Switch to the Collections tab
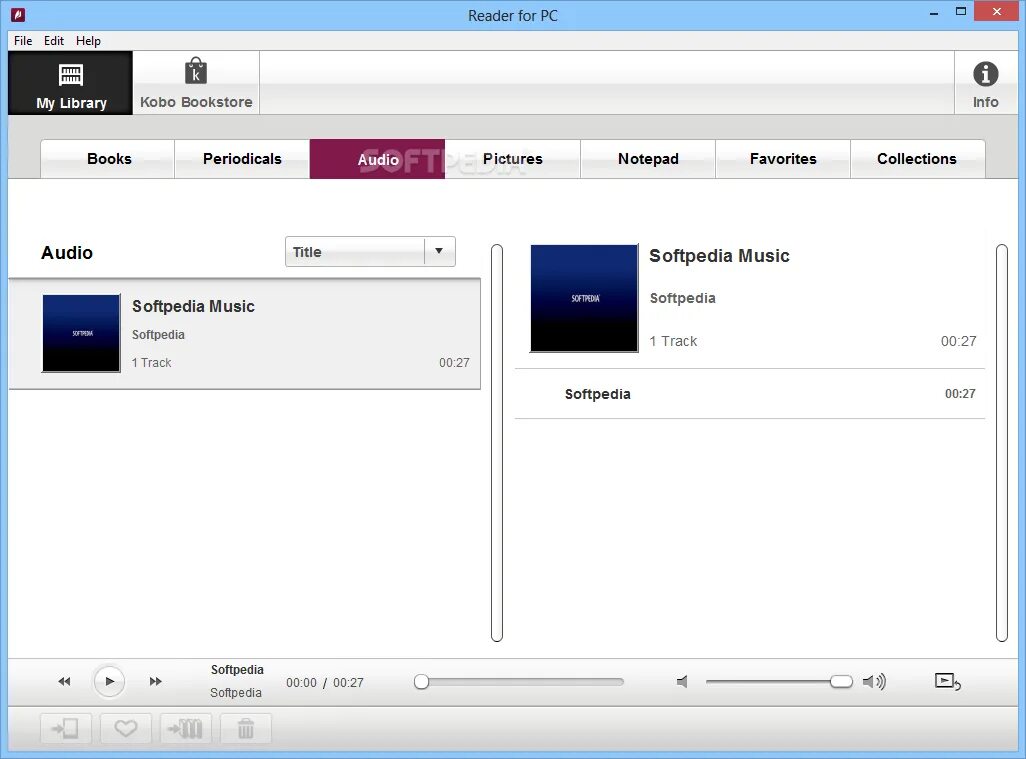 coord(917,159)
